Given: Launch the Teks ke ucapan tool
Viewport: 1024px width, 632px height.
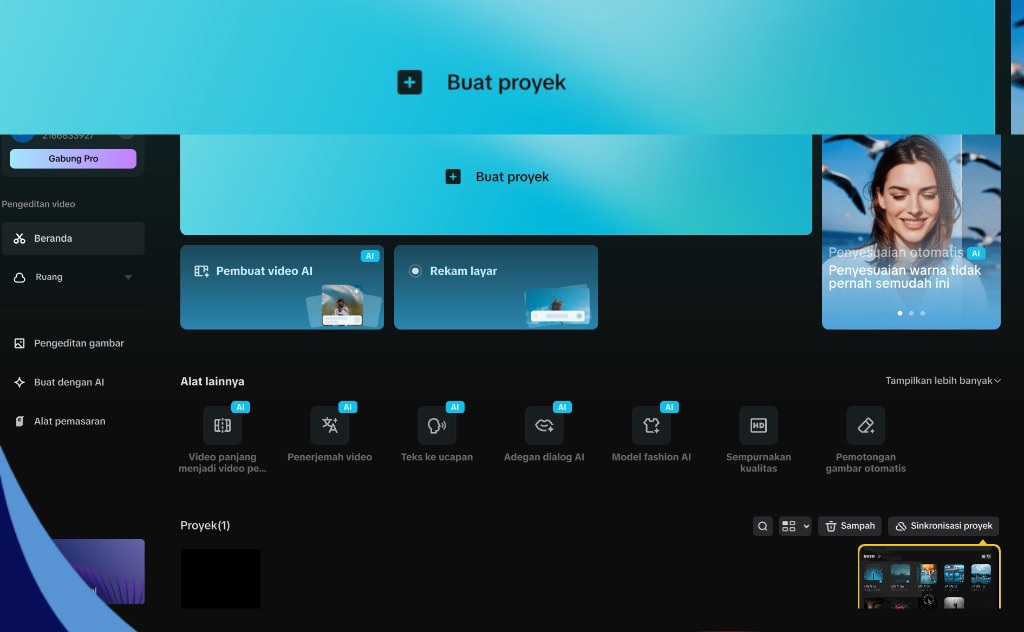Looking at the screenshot, I should point(437,426).
